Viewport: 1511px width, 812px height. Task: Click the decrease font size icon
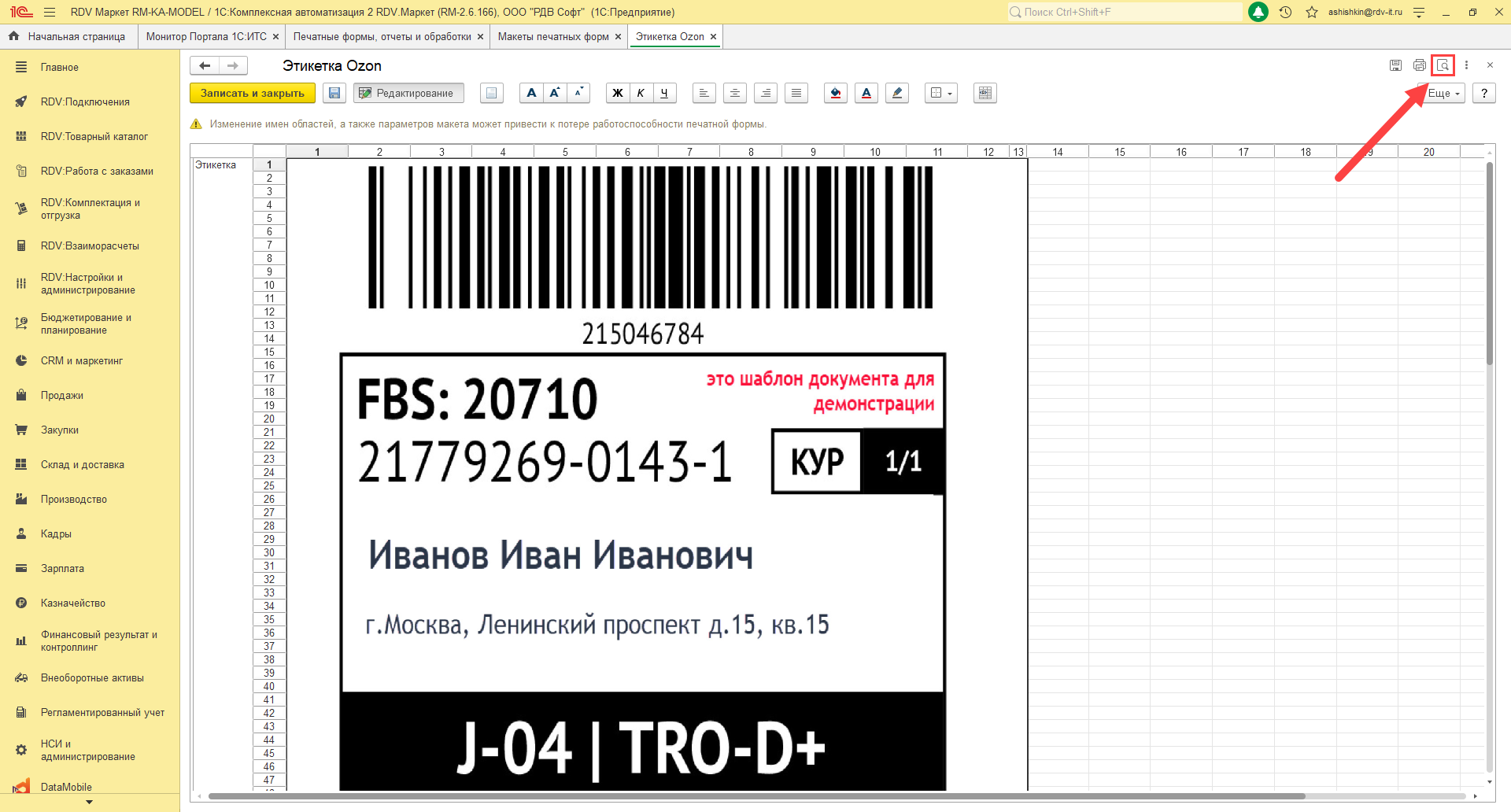578,93
